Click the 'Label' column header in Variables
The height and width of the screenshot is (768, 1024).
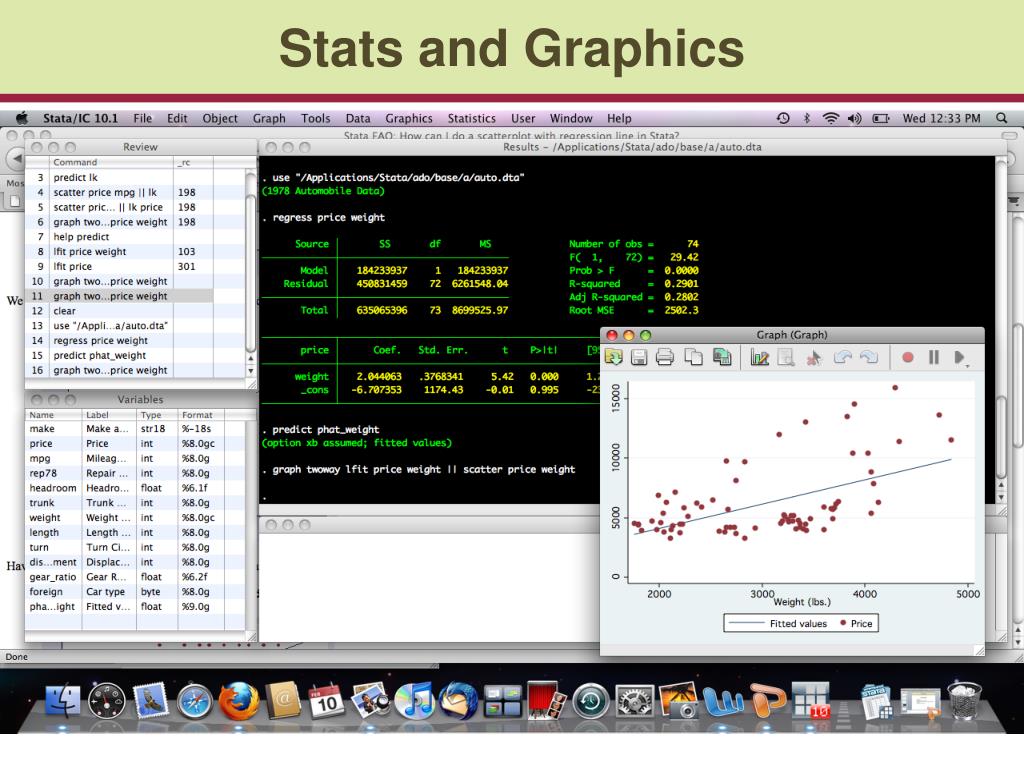[x=110, y=415]
